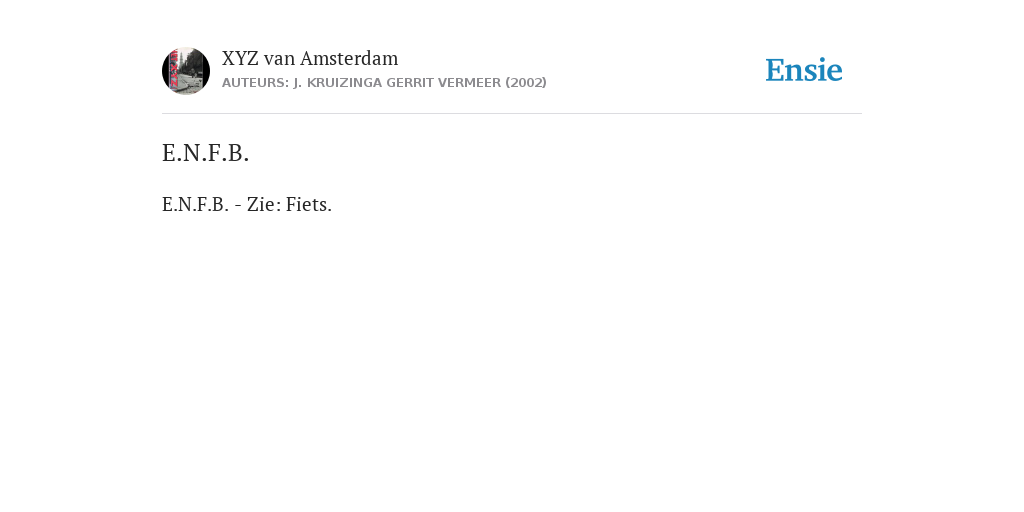Click the XYZ word in the book title
The width and height of the screenshot is (1024, 512).
pos(240,58)
